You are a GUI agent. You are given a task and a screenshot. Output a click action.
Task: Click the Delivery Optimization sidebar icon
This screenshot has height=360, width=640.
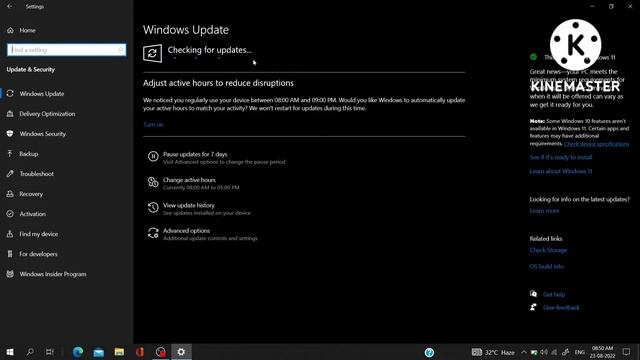[10, 113]
